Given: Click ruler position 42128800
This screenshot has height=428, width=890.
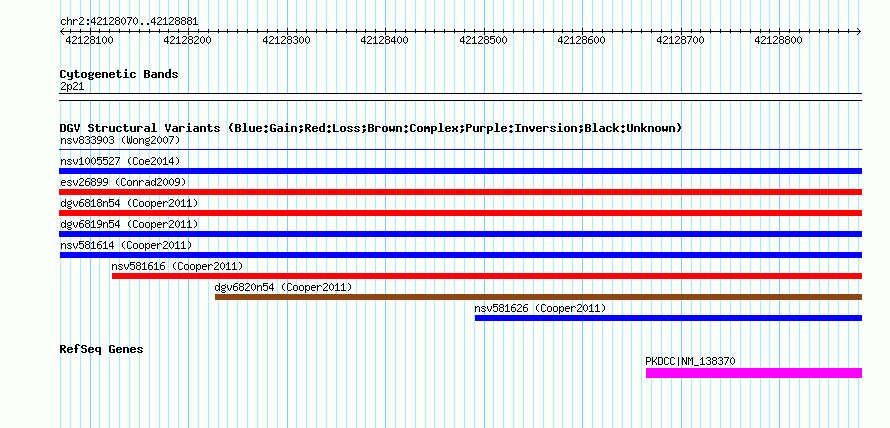Looking at the screenshot, I should coord(779,40).
